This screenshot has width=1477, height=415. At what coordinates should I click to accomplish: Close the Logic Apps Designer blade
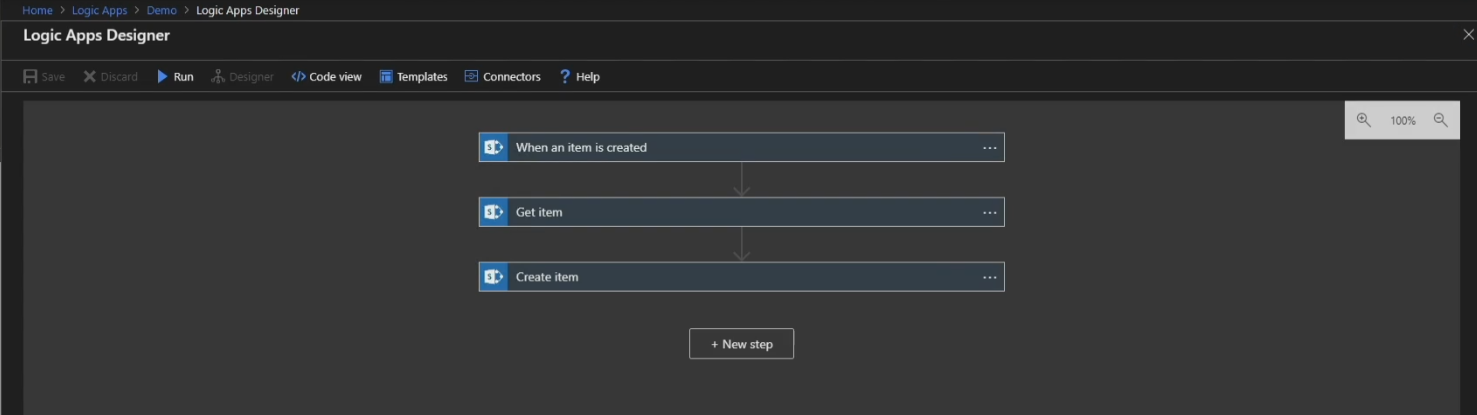pos(1468,34)
